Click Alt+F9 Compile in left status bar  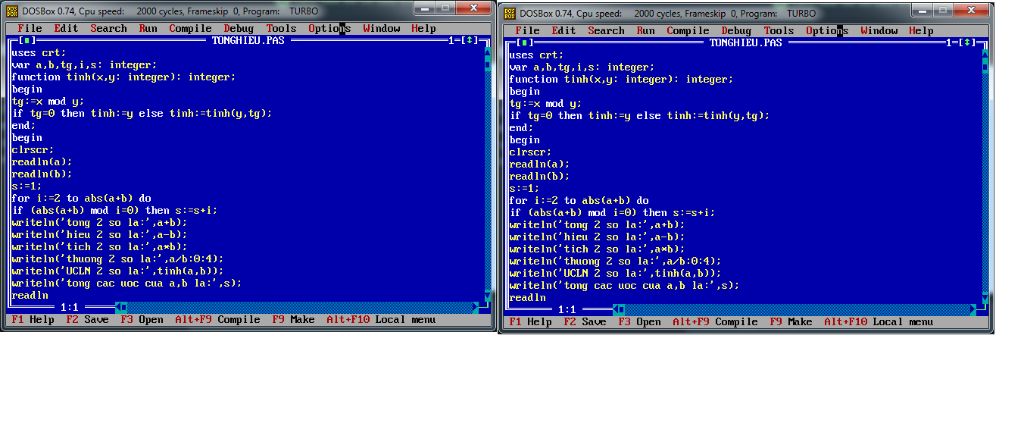click(x=217, y=320)
